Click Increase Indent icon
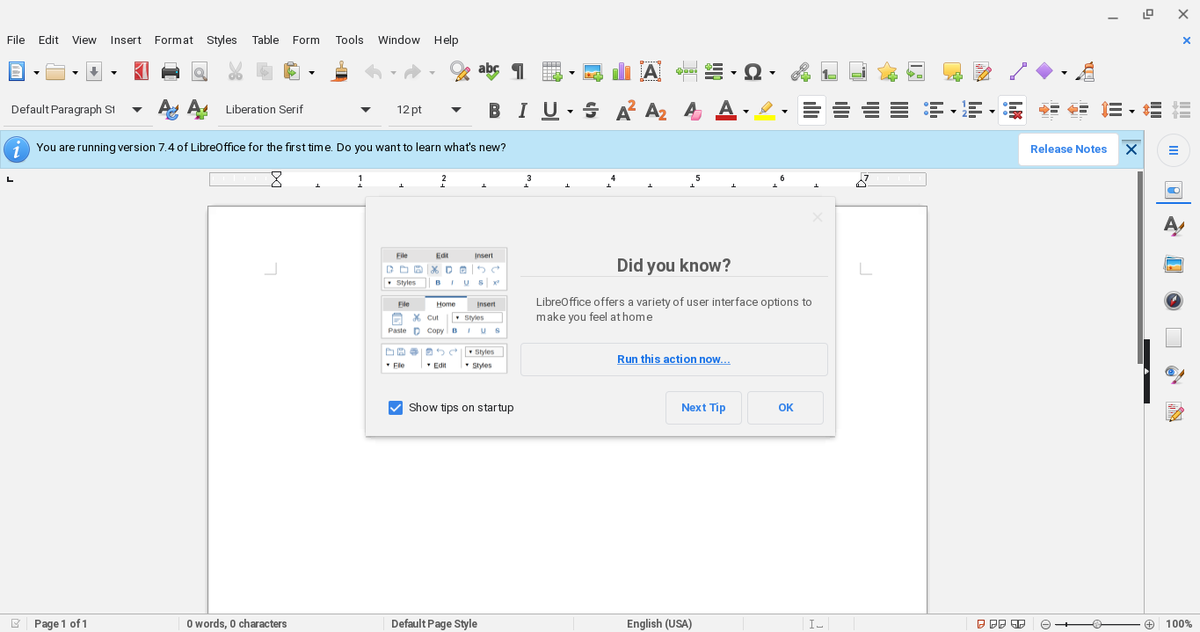Image resolution: width=1200 pixels, height=632 pixels. click(1049, 110)
